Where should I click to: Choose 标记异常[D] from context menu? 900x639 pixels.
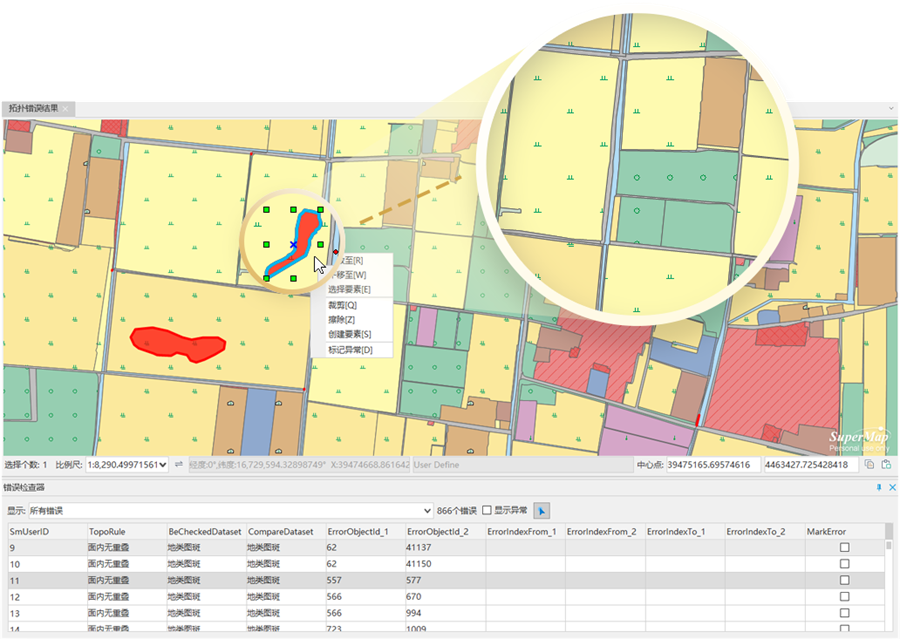click(350, 350)
